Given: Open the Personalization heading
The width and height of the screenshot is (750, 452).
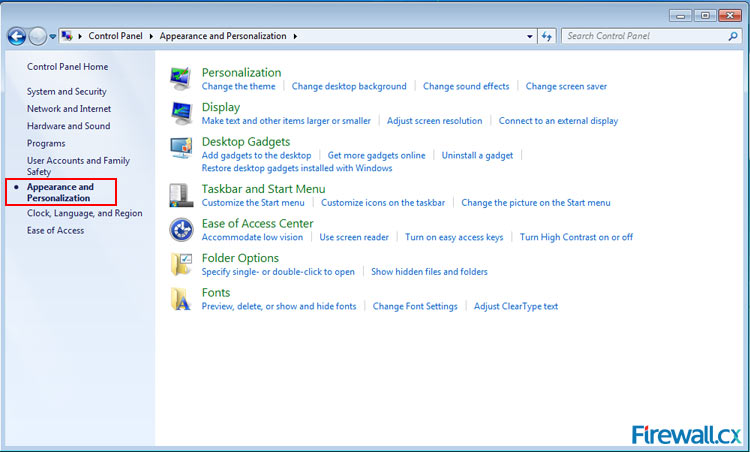Looking at the screenshot, I should 242,72.
